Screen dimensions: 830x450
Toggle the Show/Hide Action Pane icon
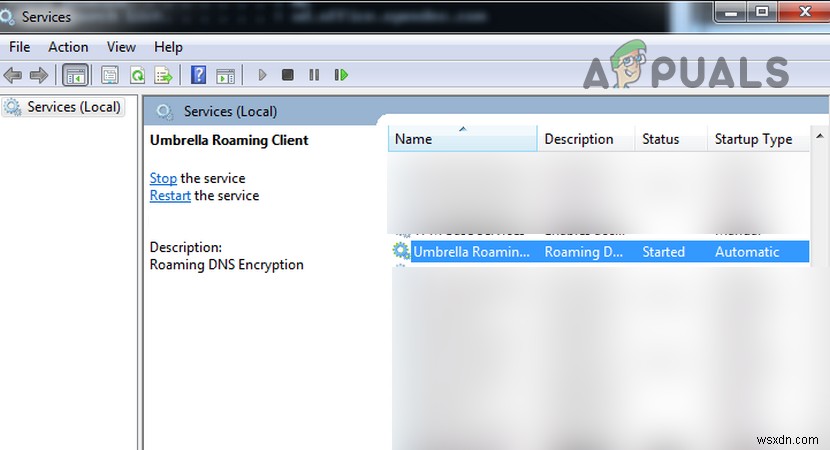tap(225, 76)
